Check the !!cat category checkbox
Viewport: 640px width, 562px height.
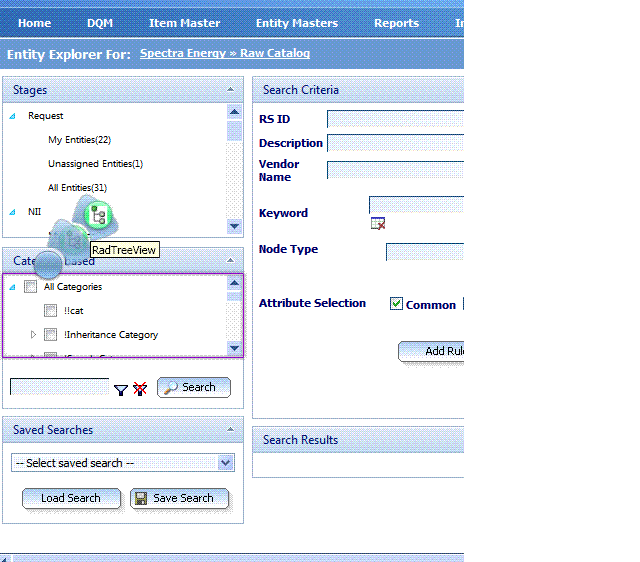[51, 311]
